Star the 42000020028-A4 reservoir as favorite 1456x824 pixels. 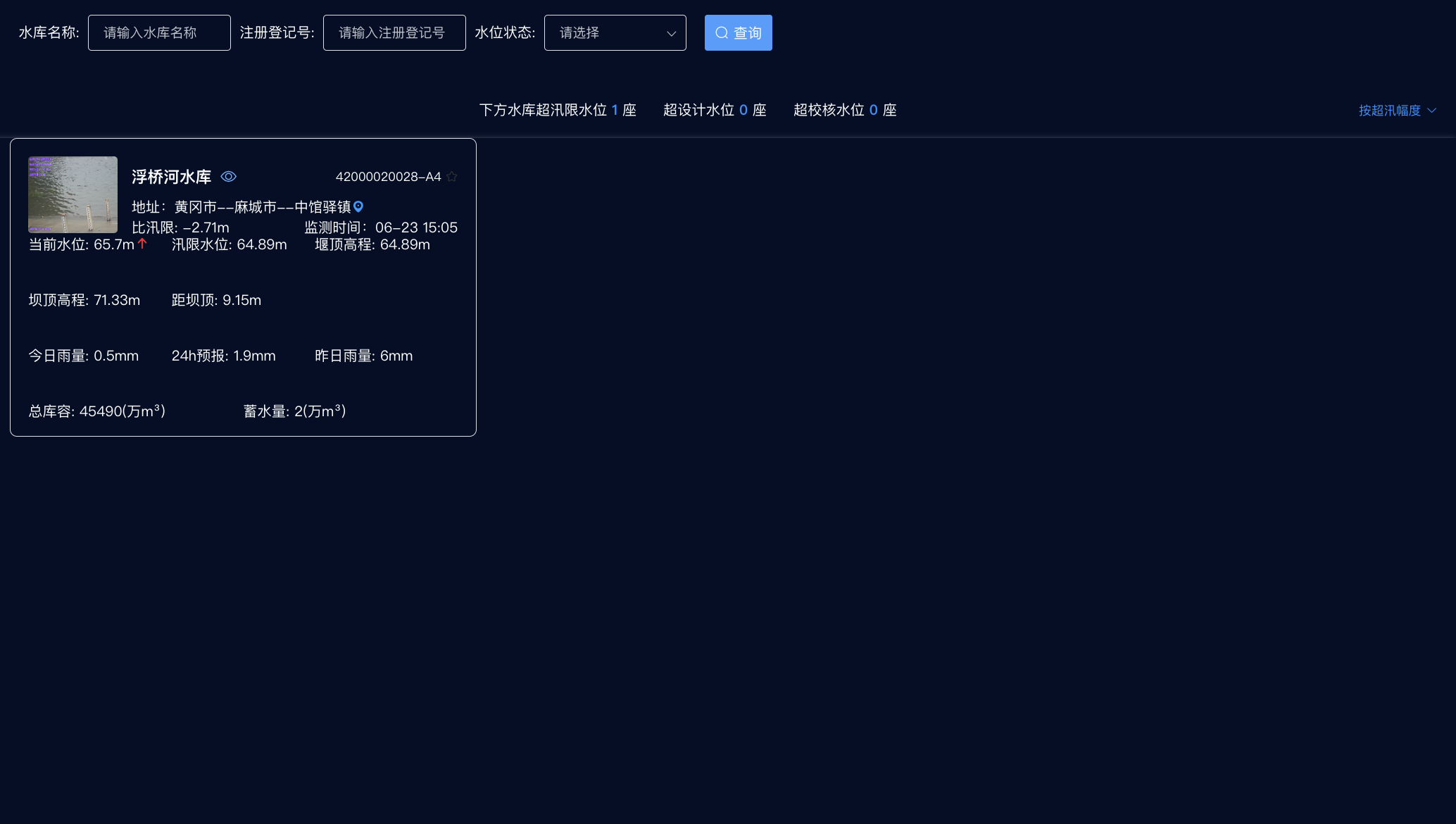click(452, 177)
